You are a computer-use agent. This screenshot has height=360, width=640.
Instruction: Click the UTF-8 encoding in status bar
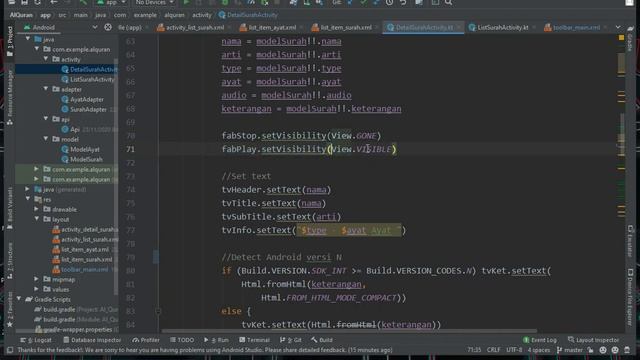point(514,350)
